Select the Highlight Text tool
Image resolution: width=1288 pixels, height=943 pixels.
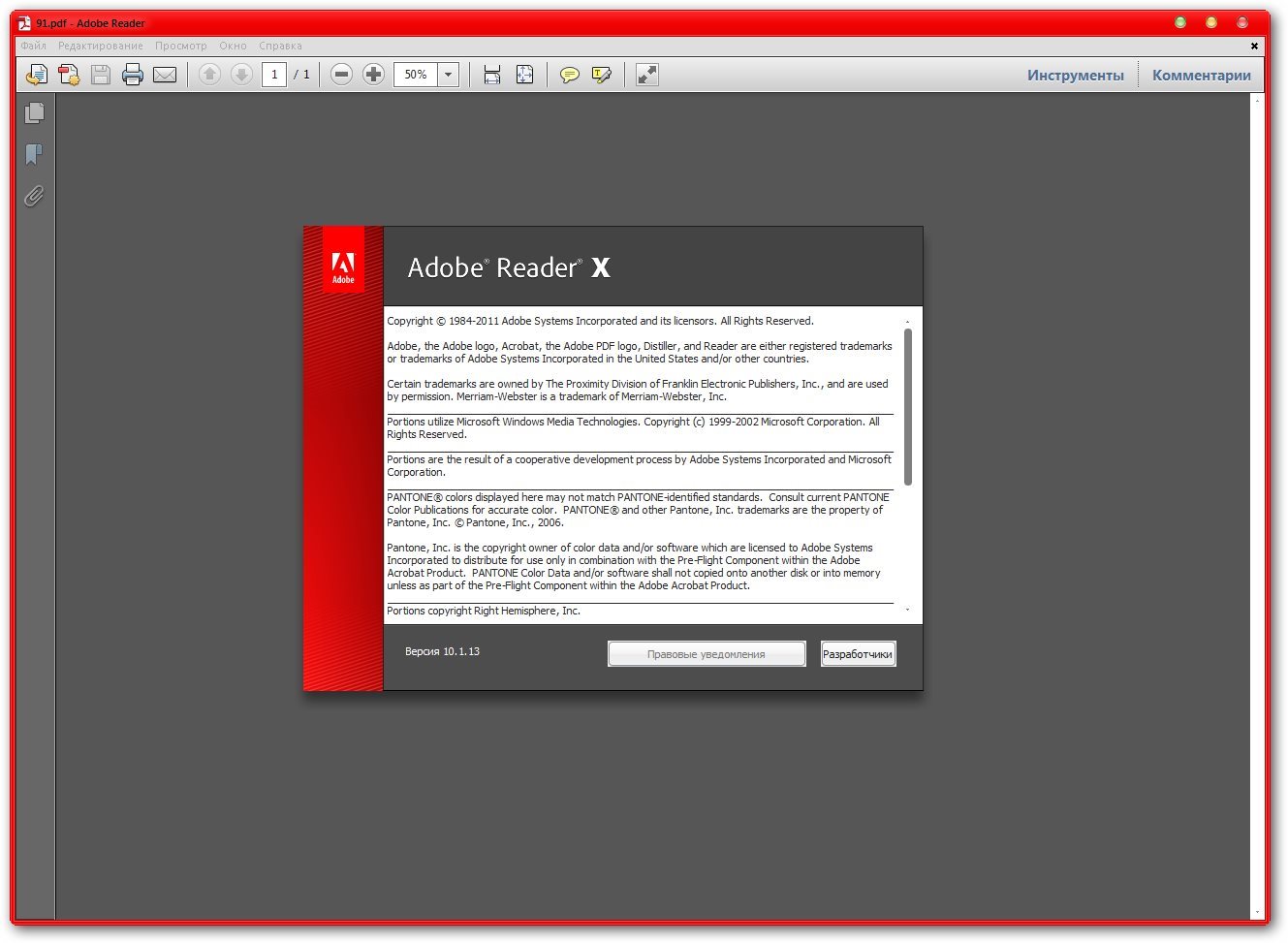pyautogui.click(x=602, y=75)
